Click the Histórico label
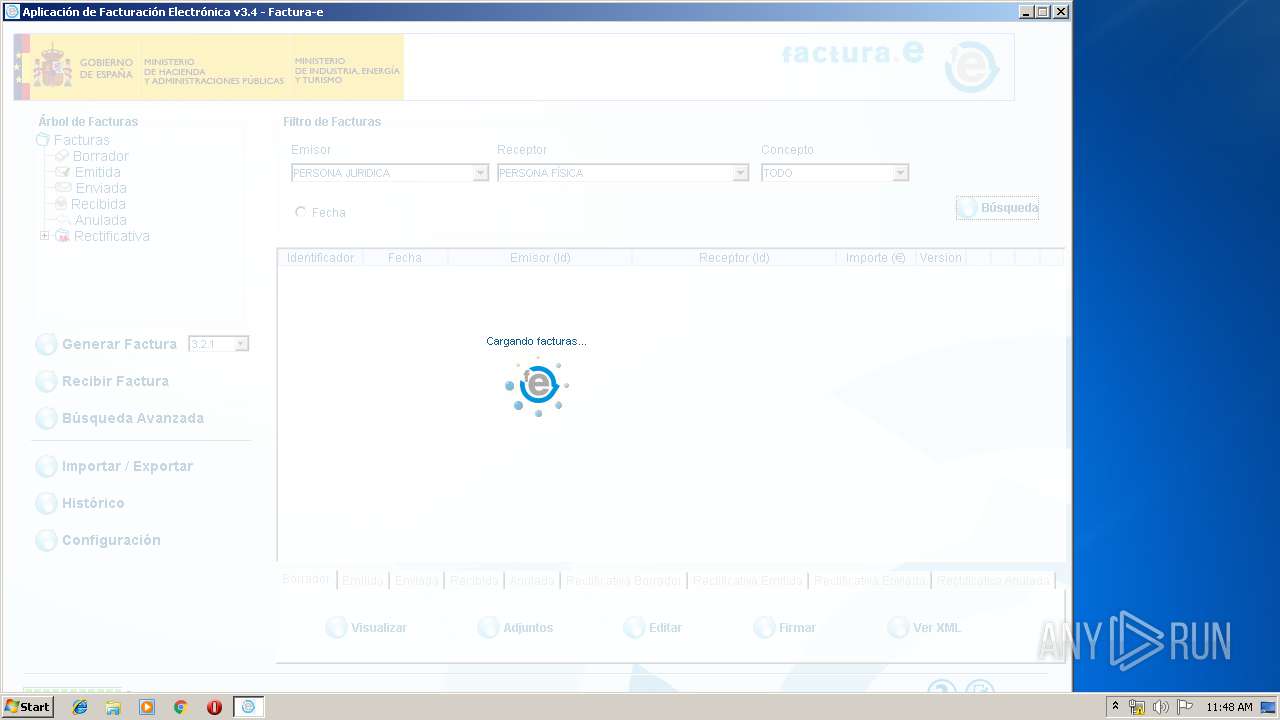This screenshot has height=720, width=1280. point(93,503)
